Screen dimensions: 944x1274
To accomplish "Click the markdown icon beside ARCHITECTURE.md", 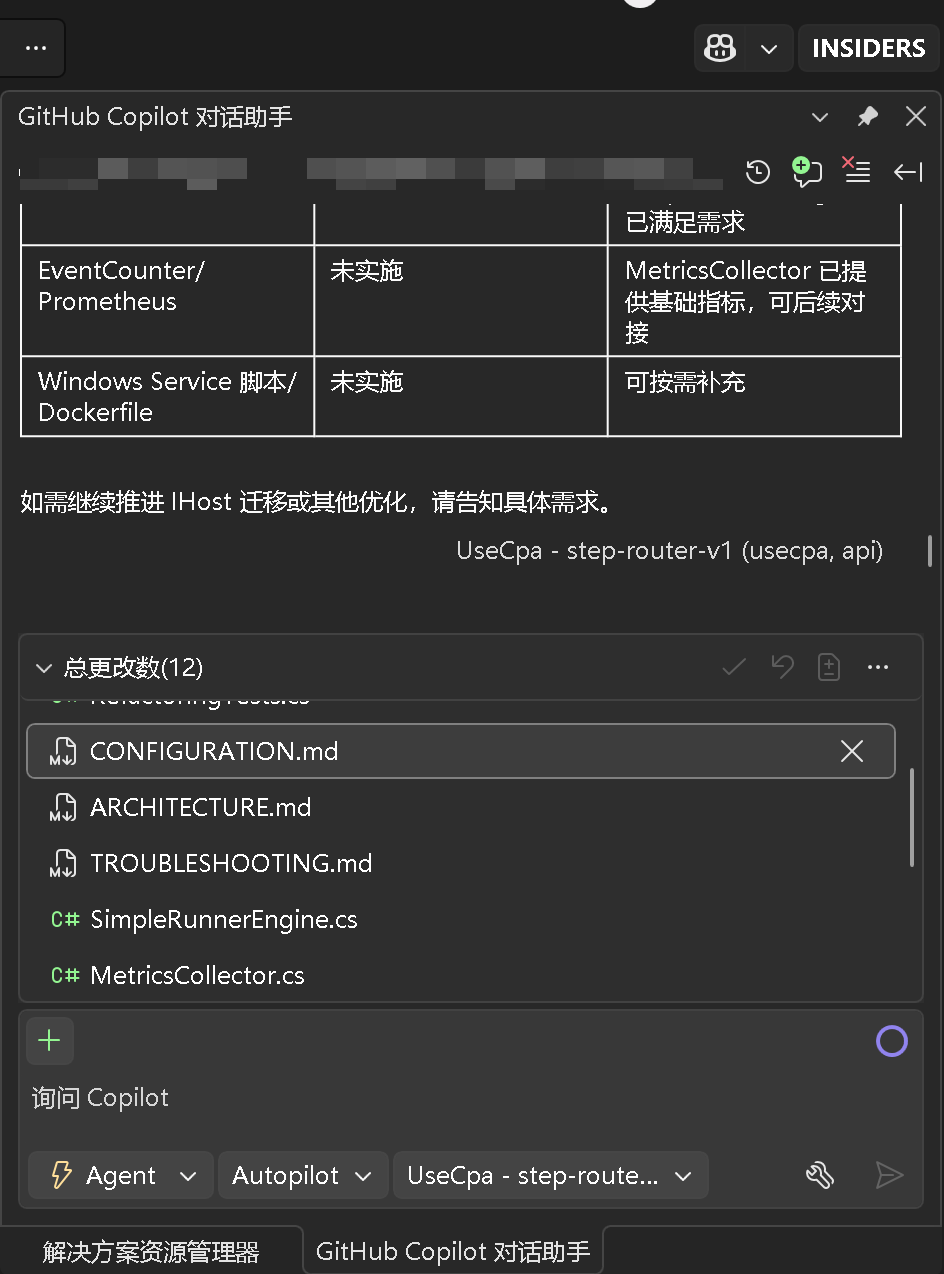I will [63, 807].
